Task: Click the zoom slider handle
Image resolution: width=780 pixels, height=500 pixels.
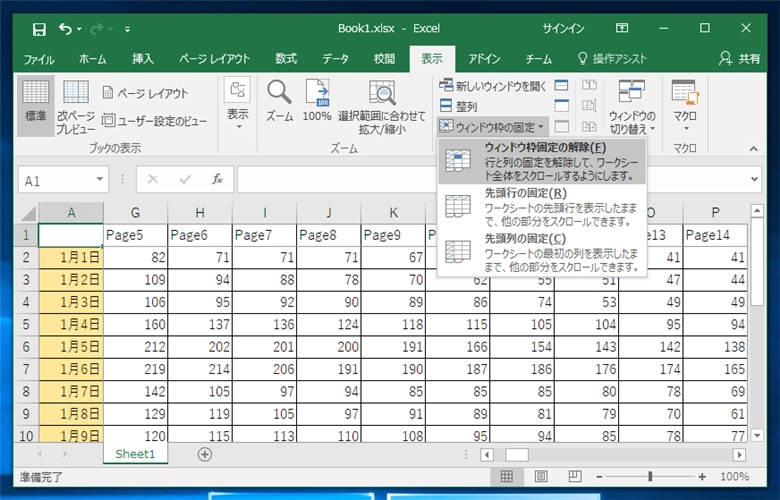Action: 650,477
